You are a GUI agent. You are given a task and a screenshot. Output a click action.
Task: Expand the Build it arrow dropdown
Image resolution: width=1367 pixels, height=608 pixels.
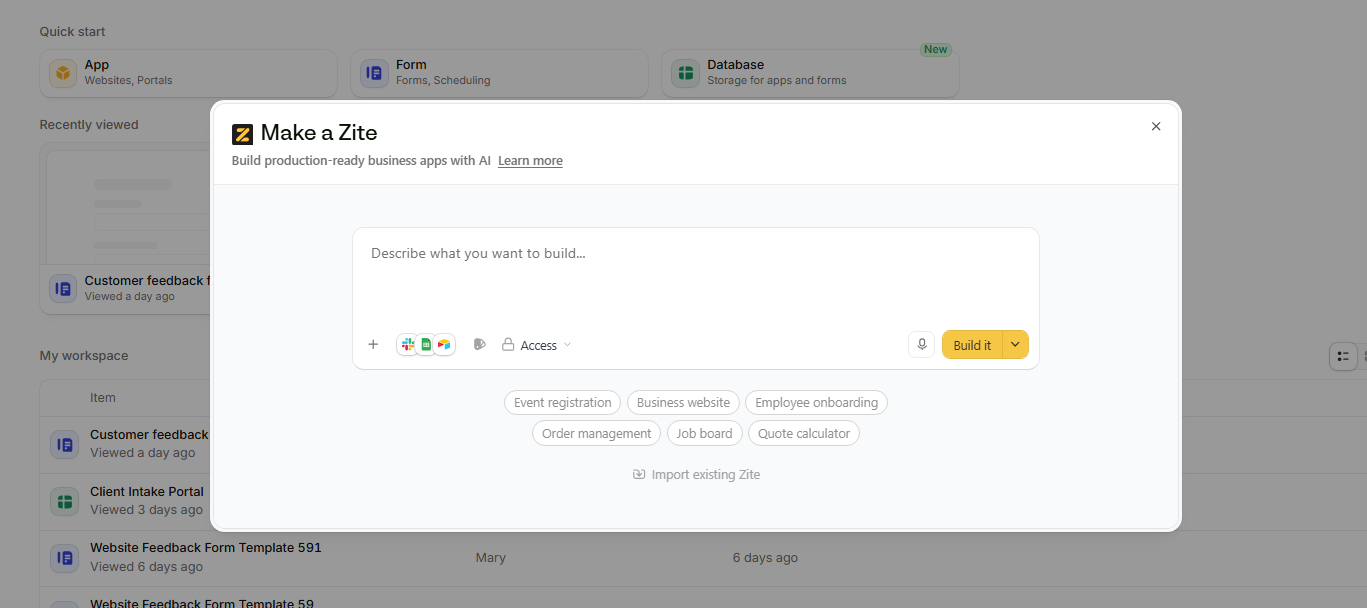point(1015,344)
